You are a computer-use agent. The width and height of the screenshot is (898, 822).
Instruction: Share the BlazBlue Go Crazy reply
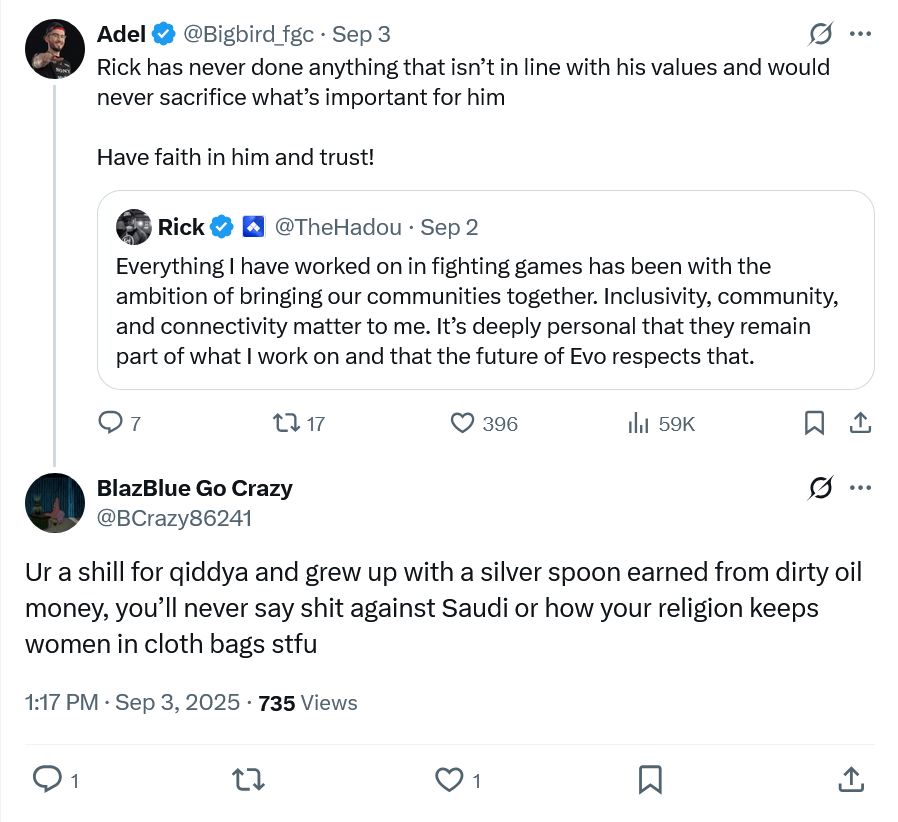850,778
